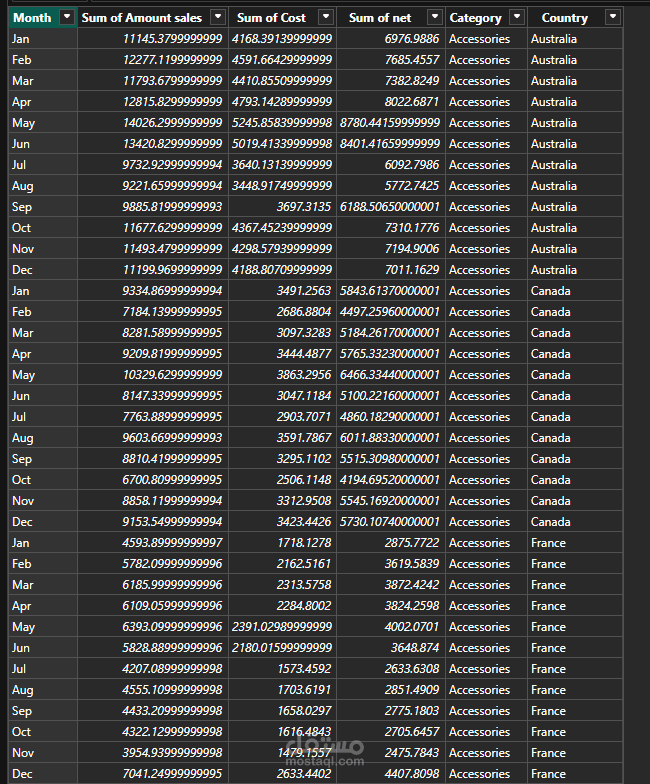Click the net cell 7310.1776

point(391,228)
